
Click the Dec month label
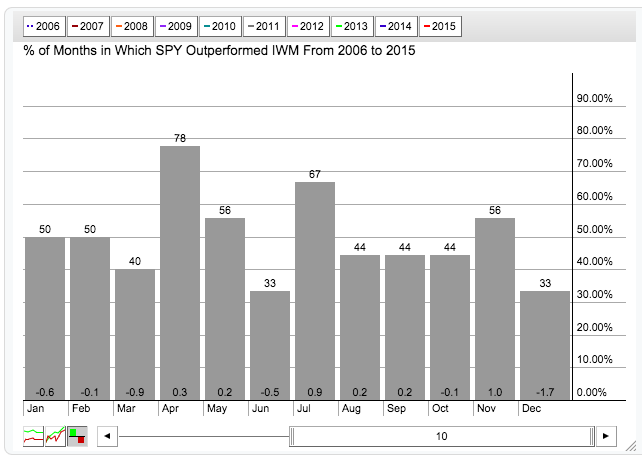coord(531,409)
